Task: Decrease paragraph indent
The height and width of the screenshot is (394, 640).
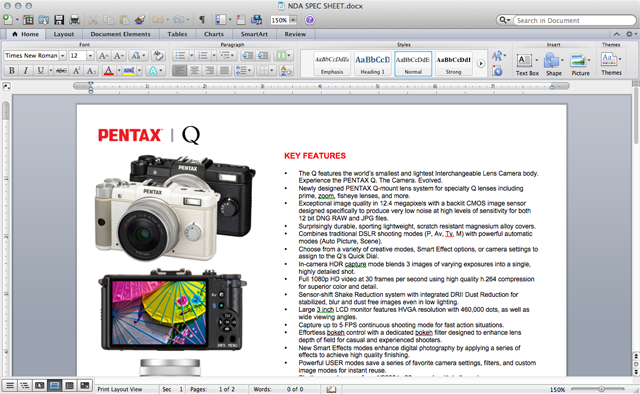Action: click(247, 56)
